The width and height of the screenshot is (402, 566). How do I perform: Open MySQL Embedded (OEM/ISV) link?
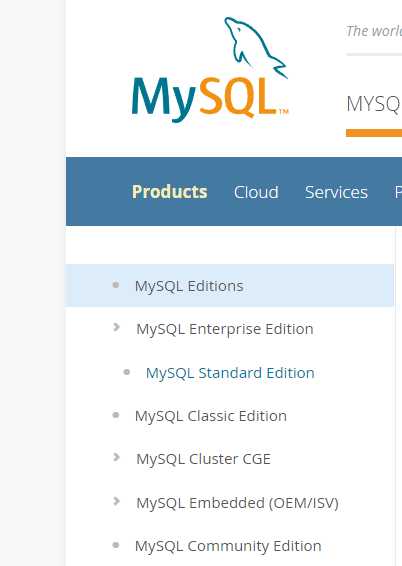click(x=237, y=503)
